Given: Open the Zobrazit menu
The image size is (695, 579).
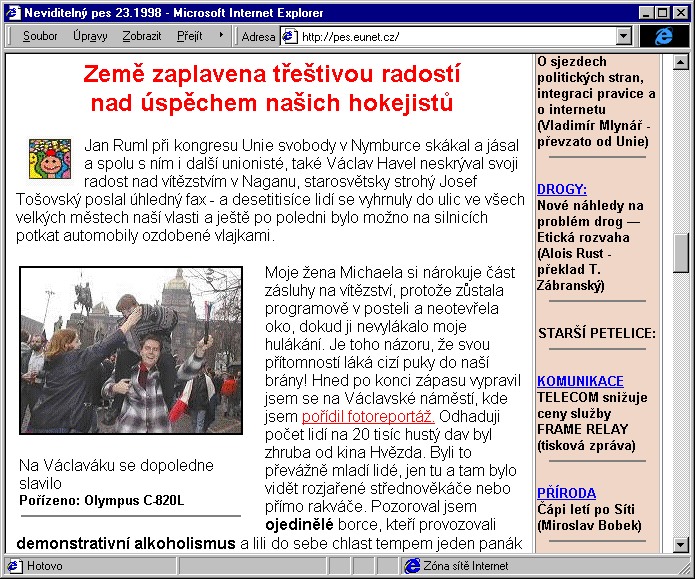Looking at the screenshot, I should click(x=142, y=36).
